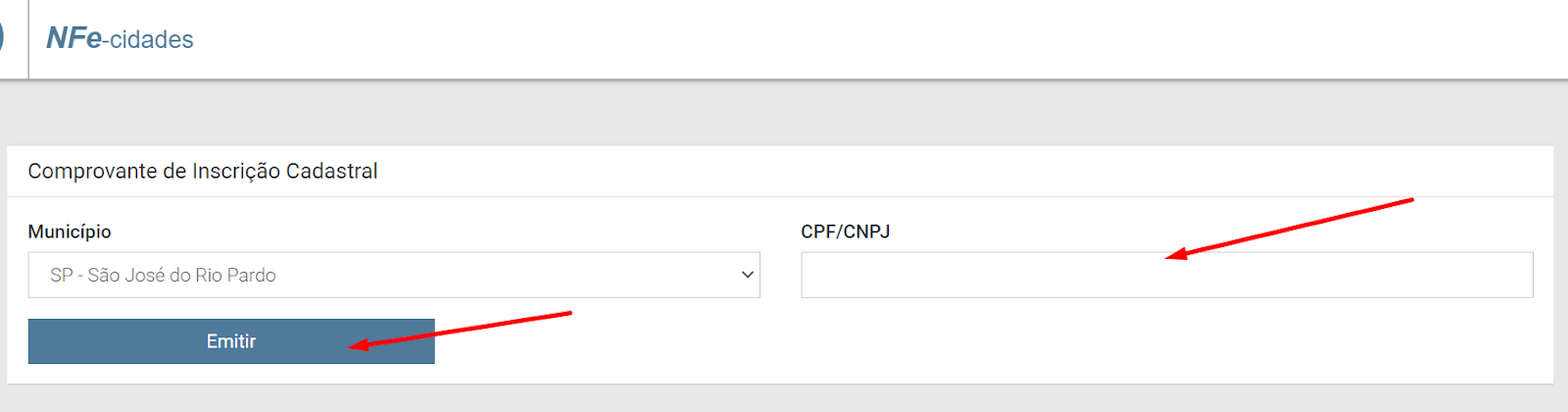Click the word Emitir on the button
The width and height of the screenshot is (1568, 412).
(x=231, y=341)
